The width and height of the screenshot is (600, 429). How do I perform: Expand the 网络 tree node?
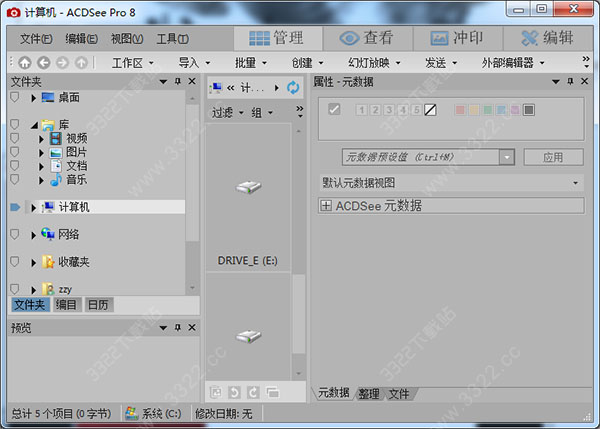[33, 235]
